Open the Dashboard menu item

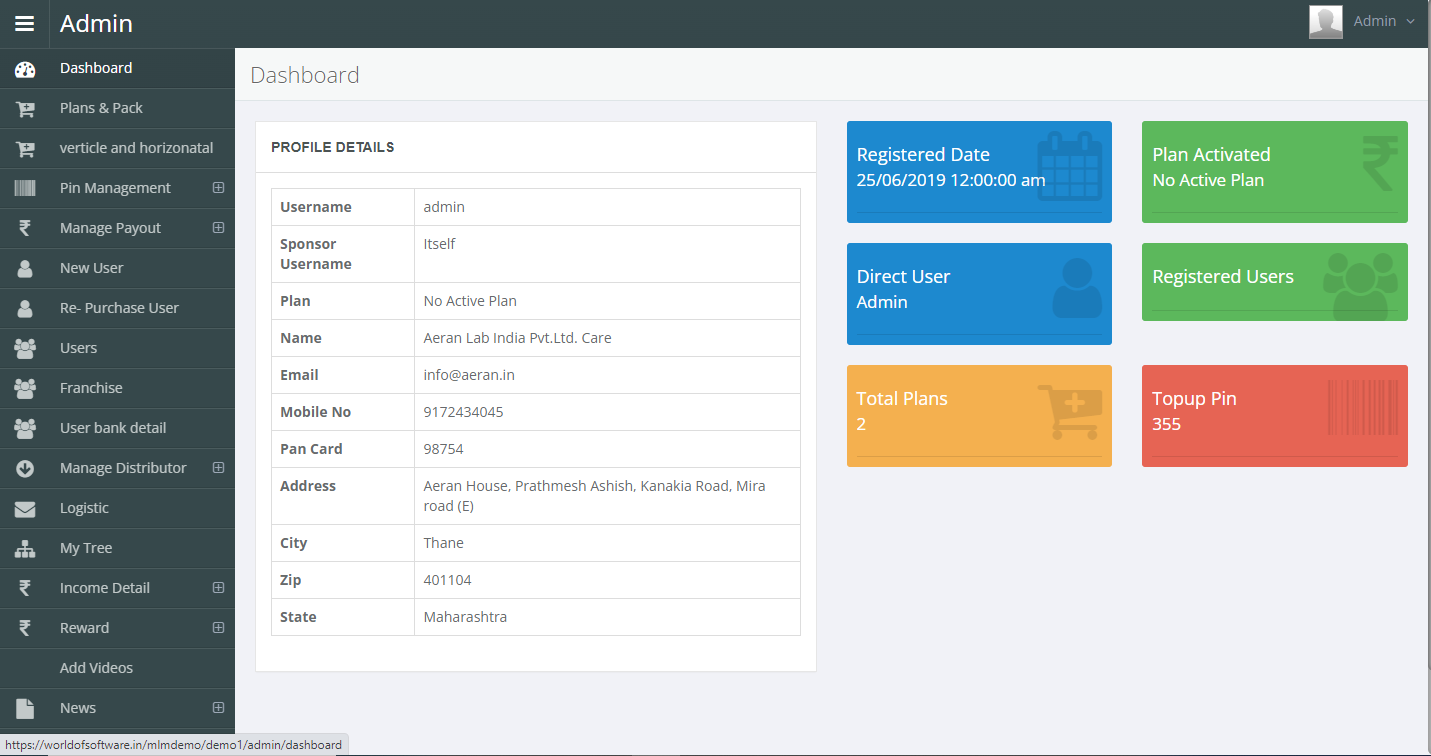pyautogui.click(x=117, y=68)
